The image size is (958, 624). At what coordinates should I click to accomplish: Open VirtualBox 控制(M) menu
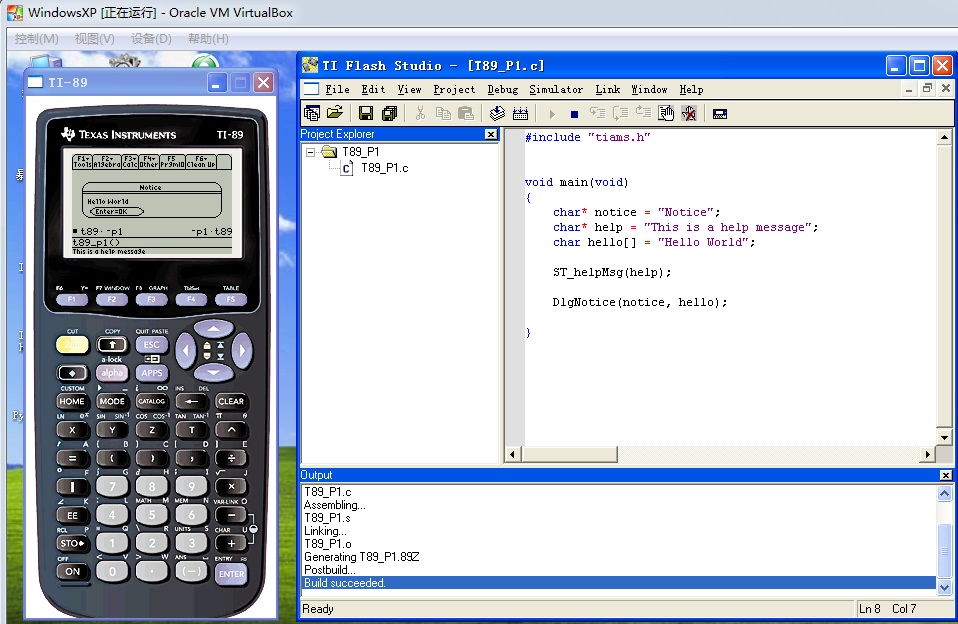tap(37, 39)
